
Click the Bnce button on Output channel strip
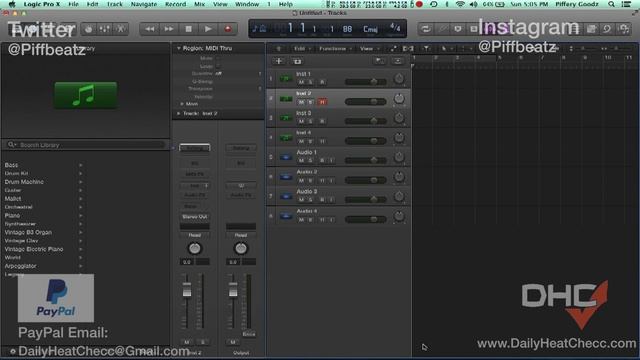[249, 334]
